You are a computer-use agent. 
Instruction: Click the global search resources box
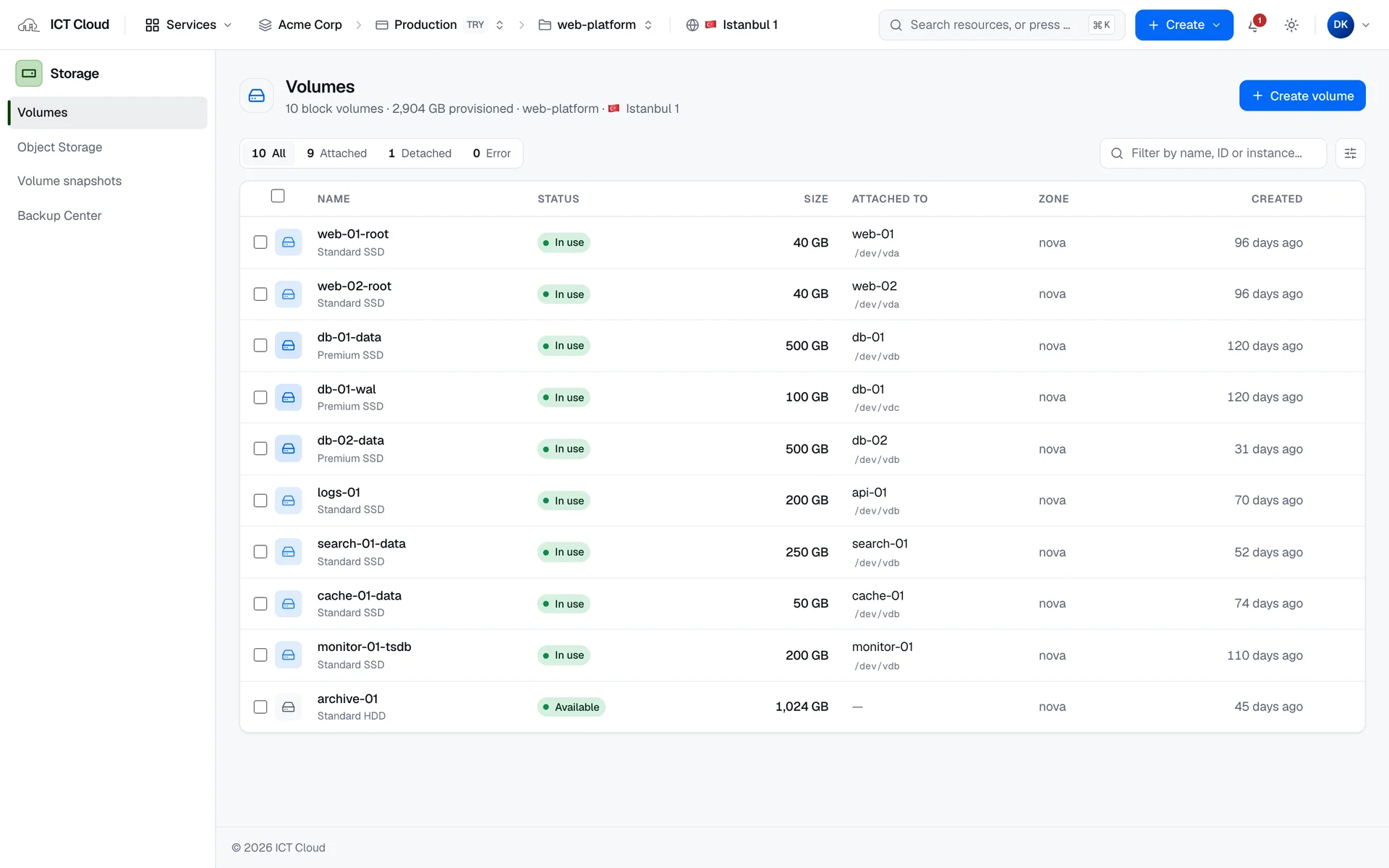click(x=1001, y=25)
